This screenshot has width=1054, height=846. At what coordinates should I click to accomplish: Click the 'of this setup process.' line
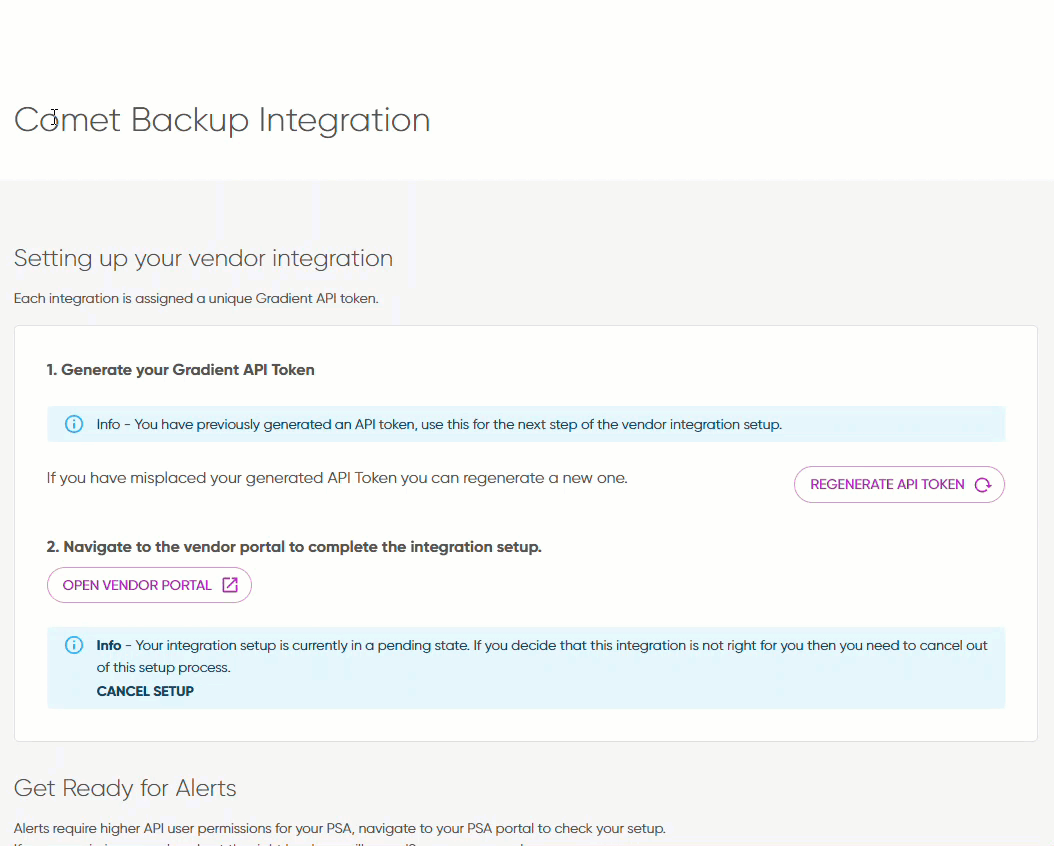[163, 667]
